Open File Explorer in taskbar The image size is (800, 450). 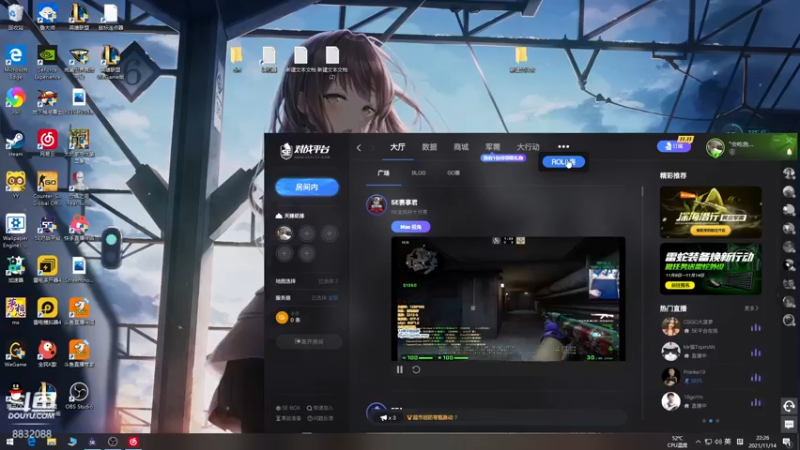pyautogui.click(x=52, y=442)
